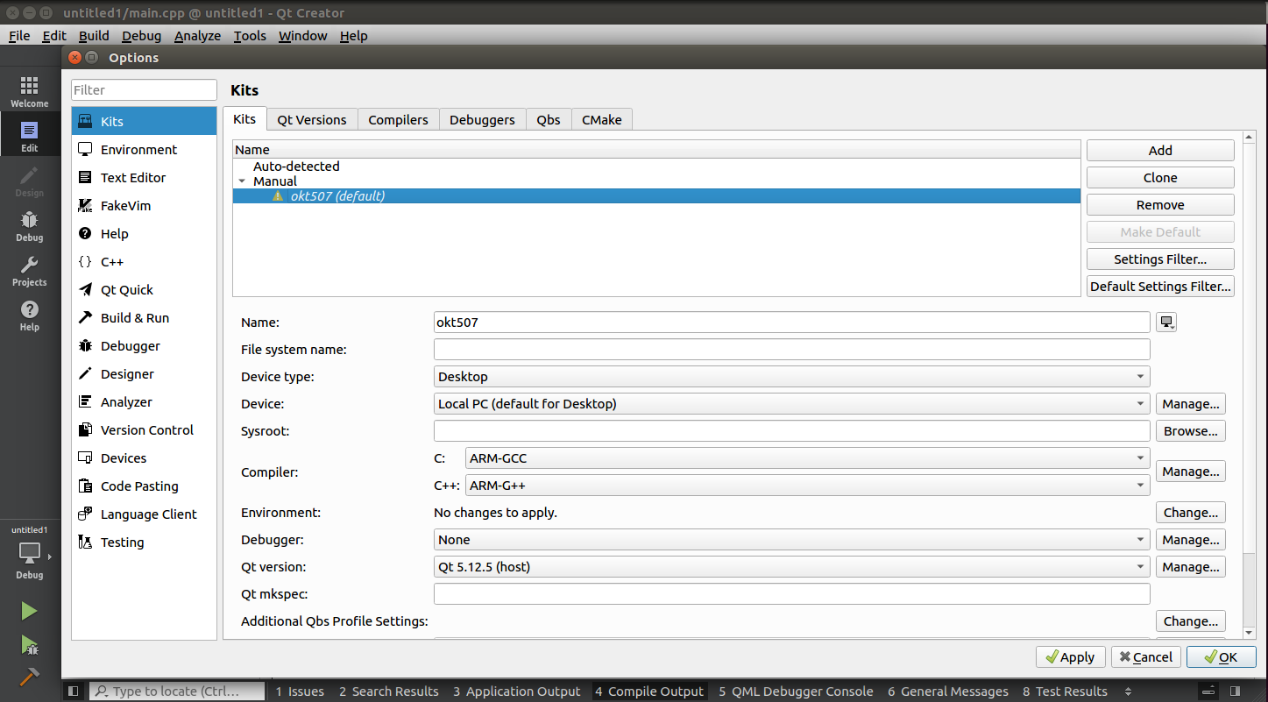Viewport: 1268px width, 702px height.
Task: Click the Welcome mode icon
Action: [x=29, y=91]
